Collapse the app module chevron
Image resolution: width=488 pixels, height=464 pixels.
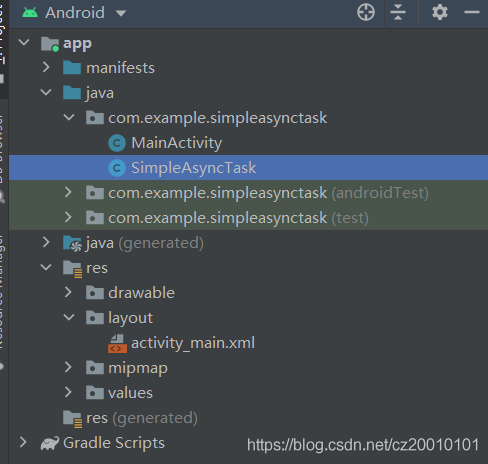(24, 42)
